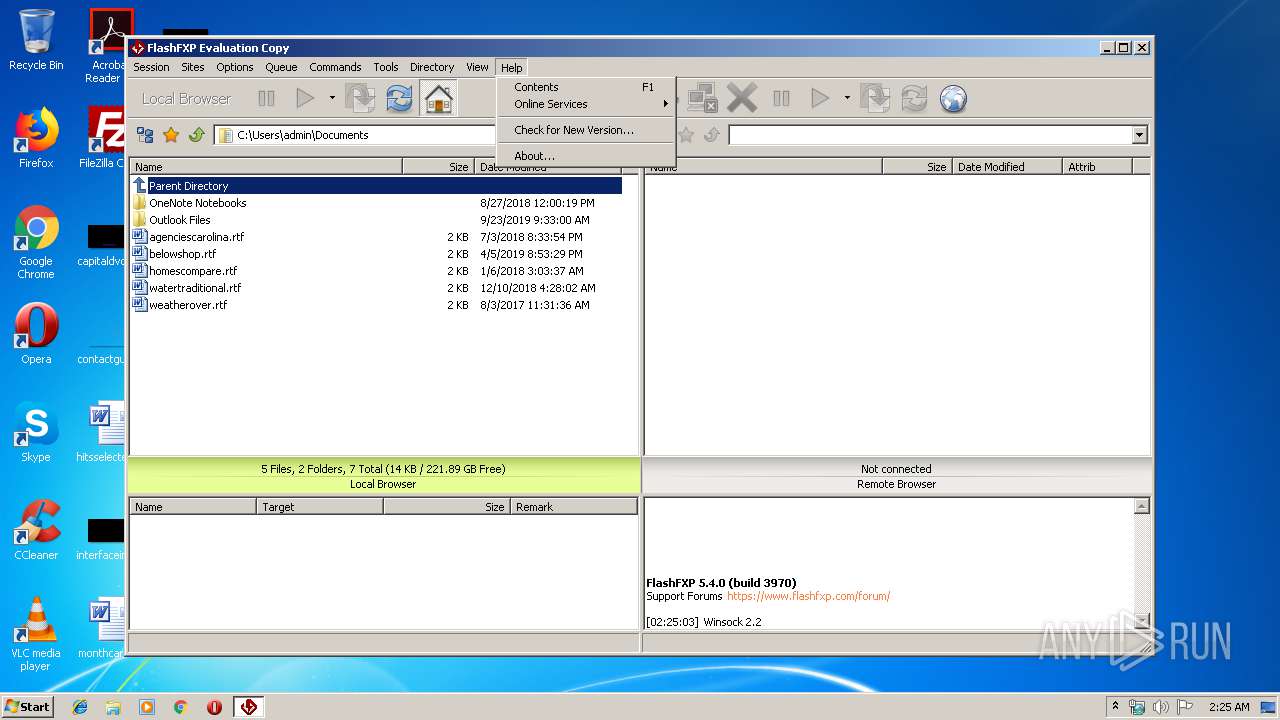
Task: Click the system tray volume icon
Action: 1160,707
